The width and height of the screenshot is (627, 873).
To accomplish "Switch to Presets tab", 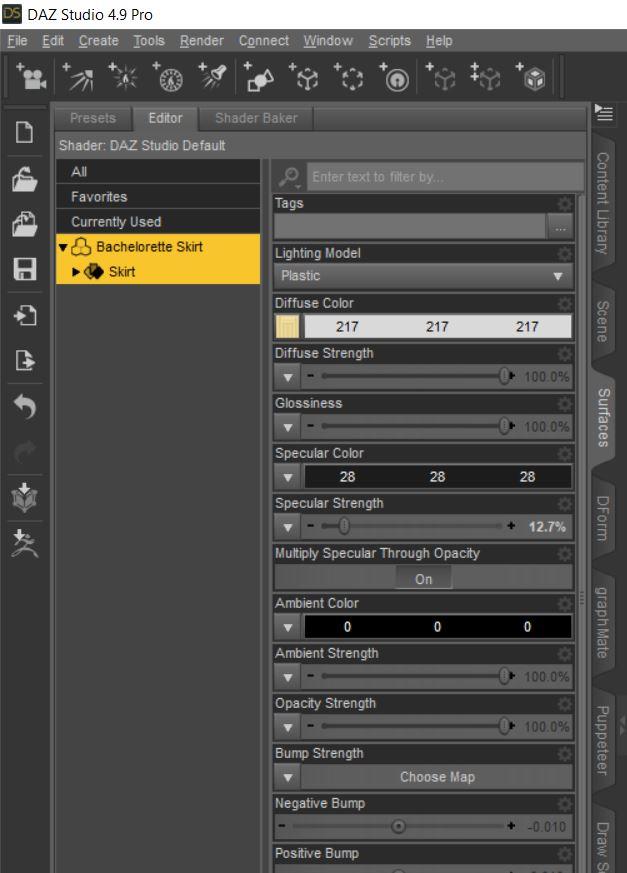I will (93, 118).
